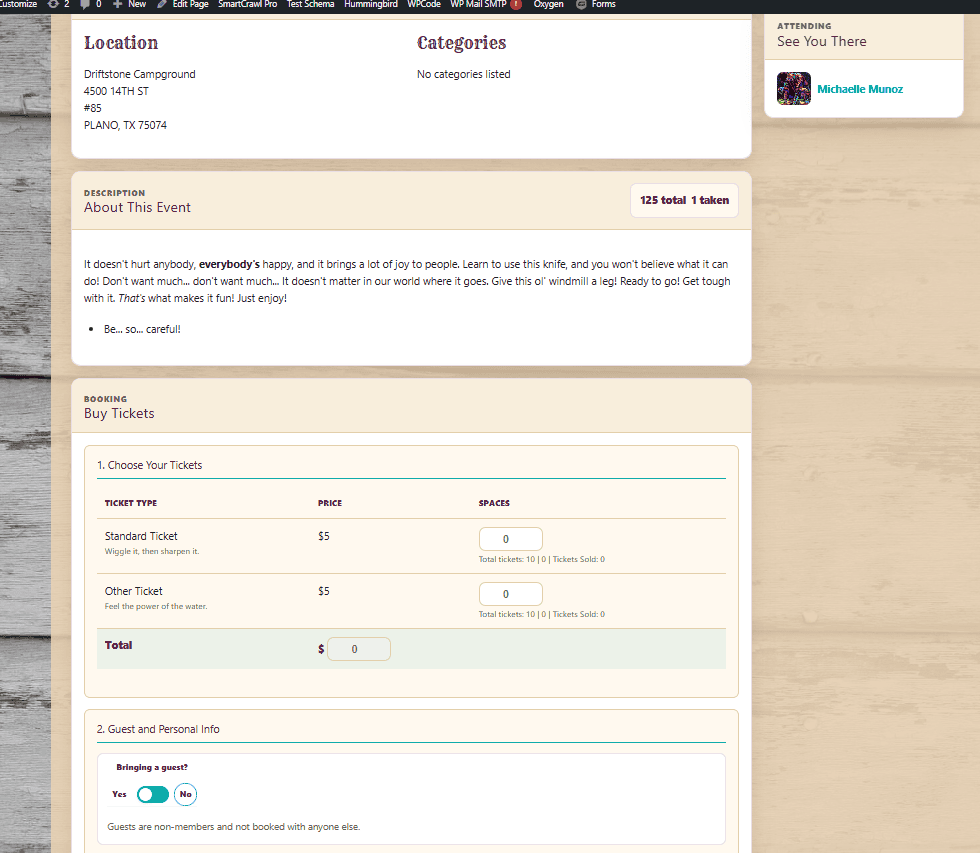This screenshot has height=853, width=980.
Task: Open Test Schema admin bar item
Action: [x=311, y=4]
